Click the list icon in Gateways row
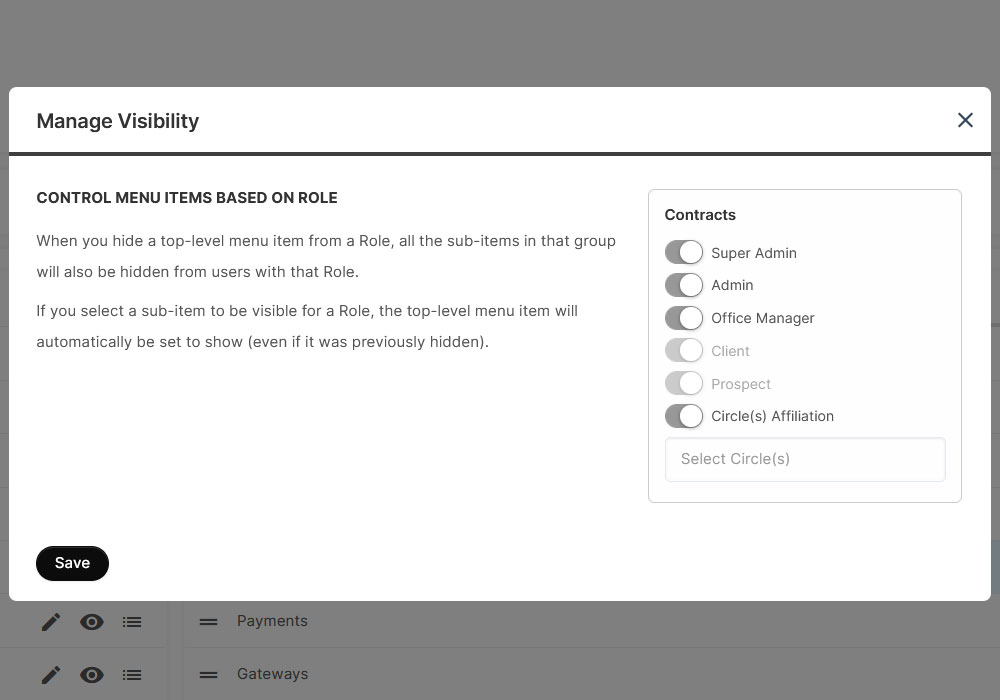This screenshot has height=700, width=1000. (132, 675)
